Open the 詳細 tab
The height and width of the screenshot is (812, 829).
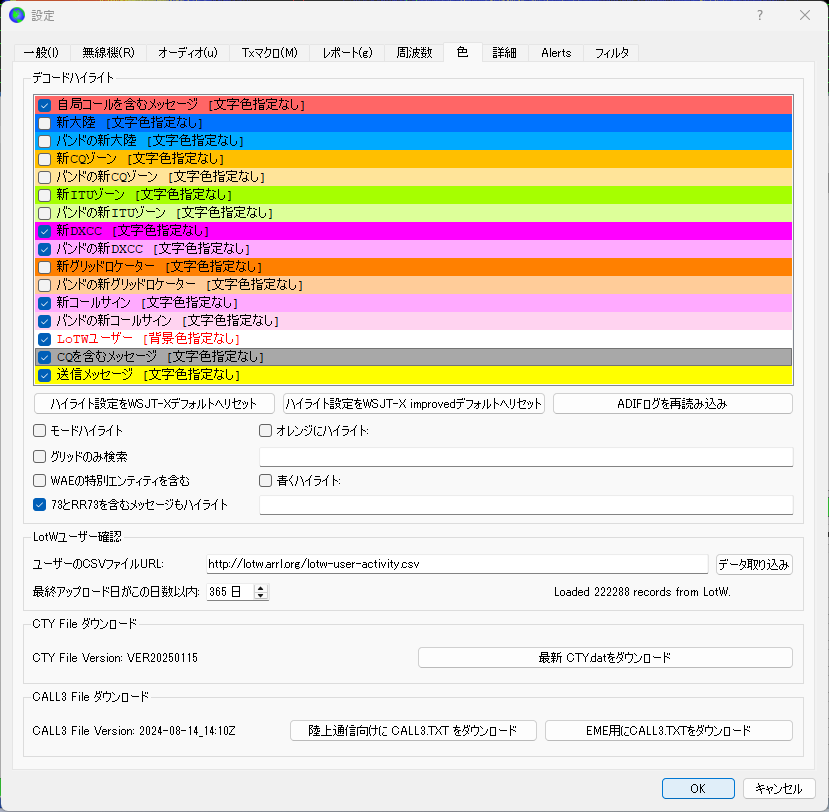pos(504,53)
